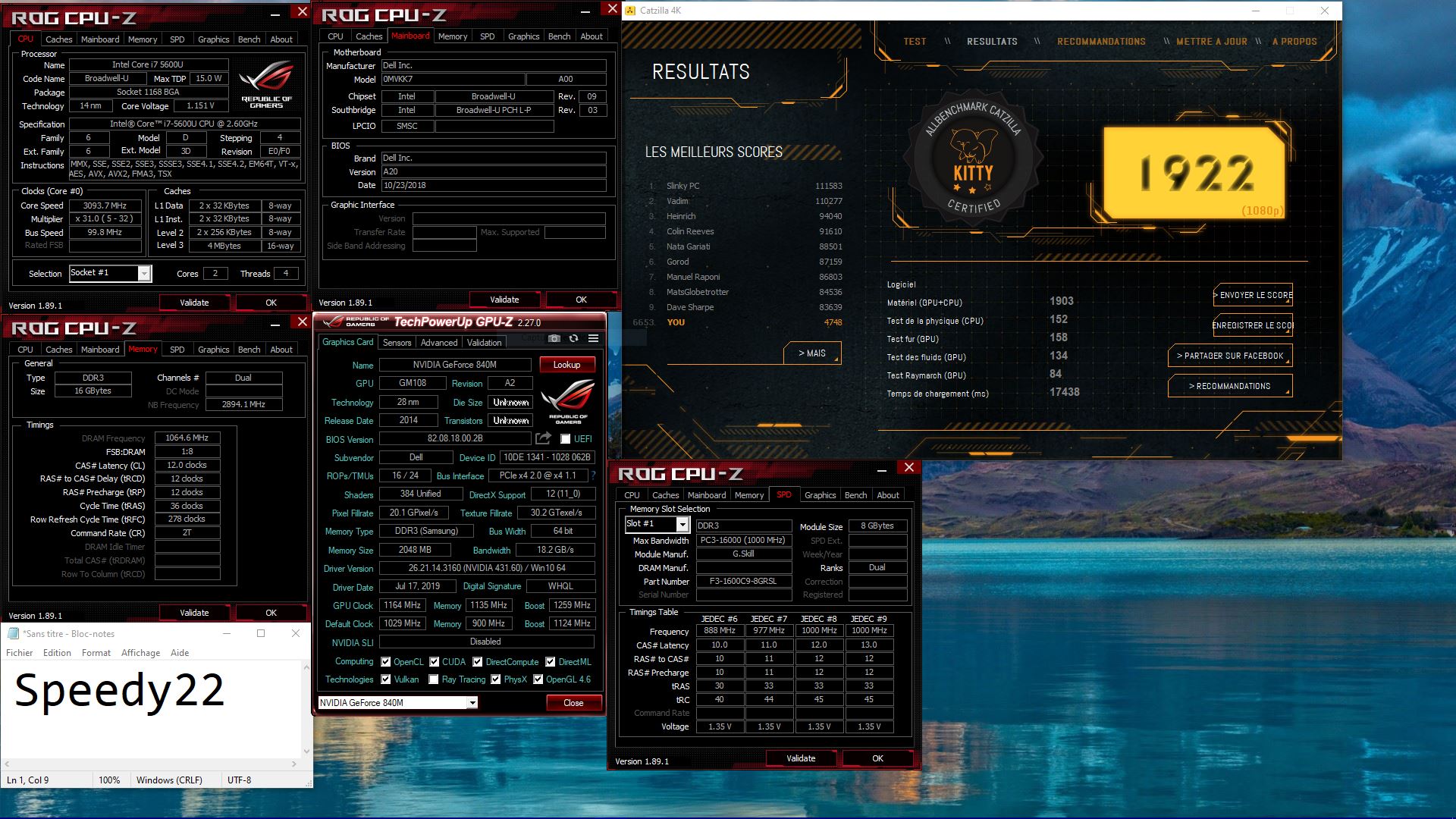
Task: Click the Notepad horizontal scrollbar track
Action: click(151, 764)
